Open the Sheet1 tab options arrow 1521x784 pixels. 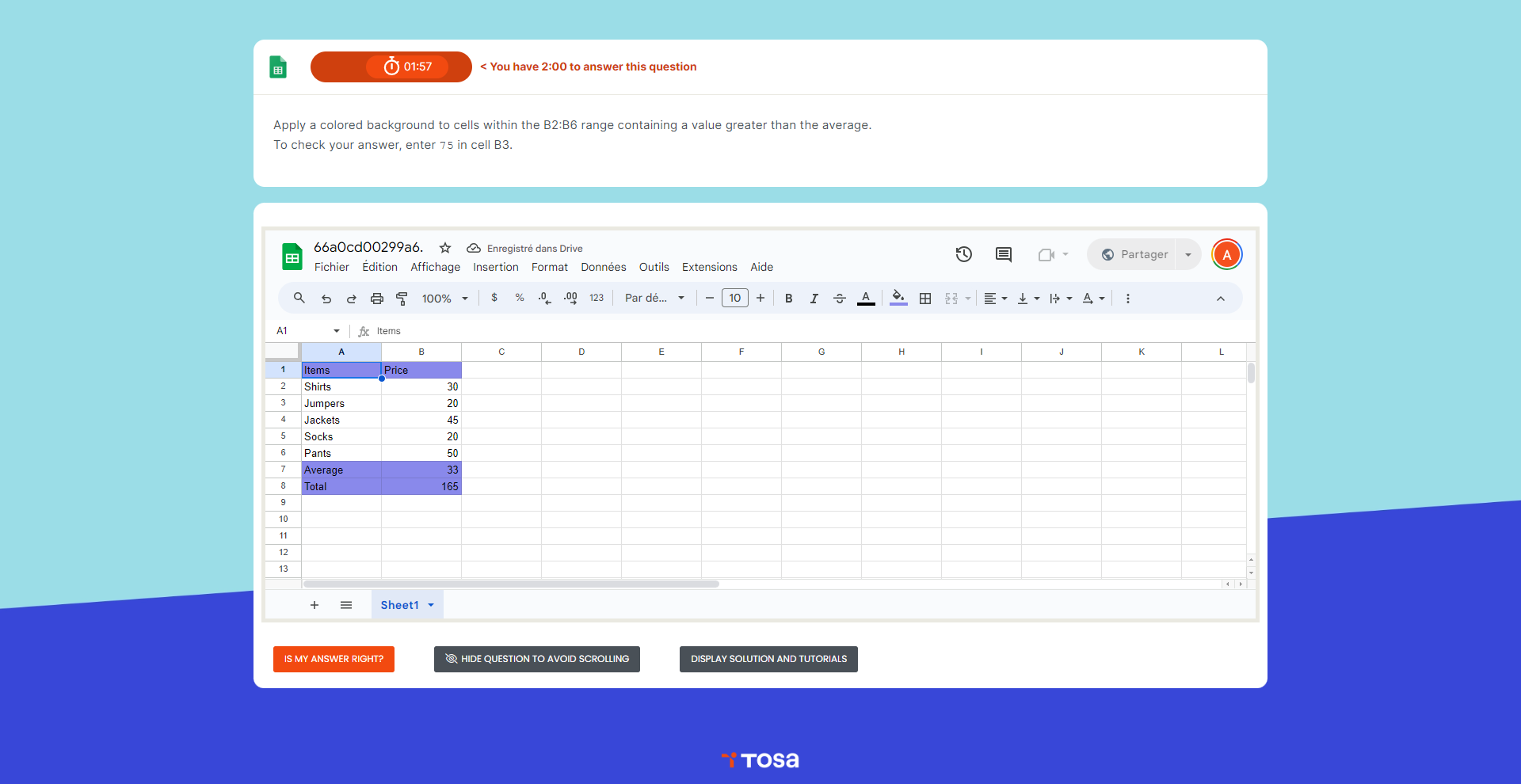[431, 605]
